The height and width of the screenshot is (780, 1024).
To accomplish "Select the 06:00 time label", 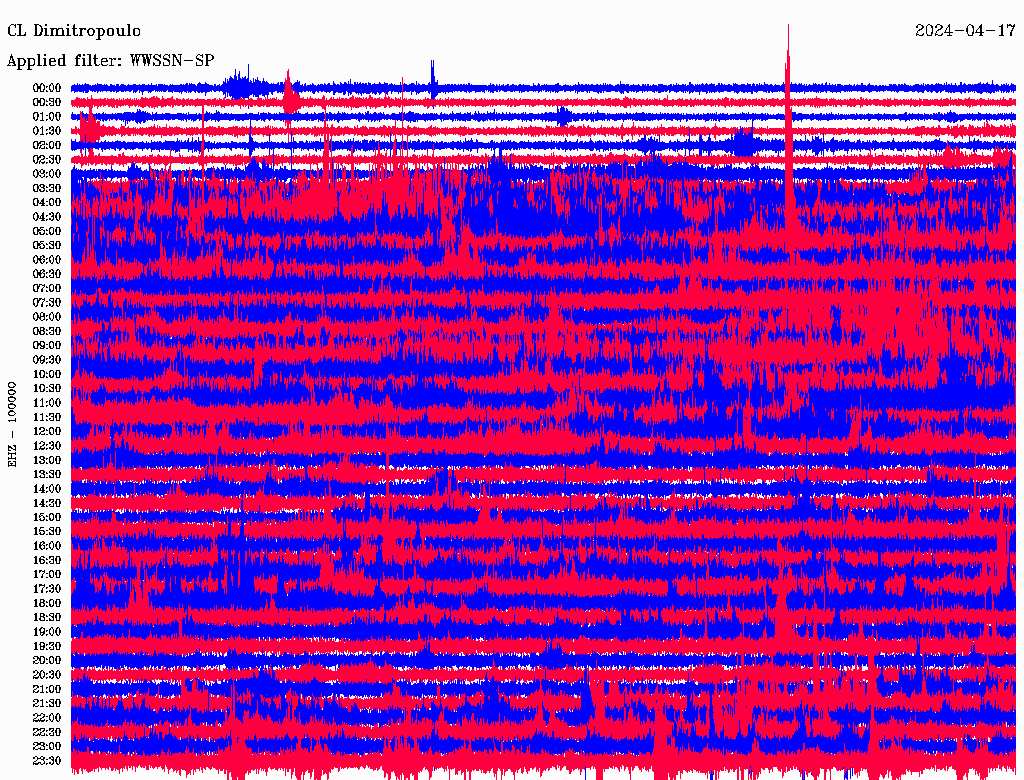I will point(47,259).
